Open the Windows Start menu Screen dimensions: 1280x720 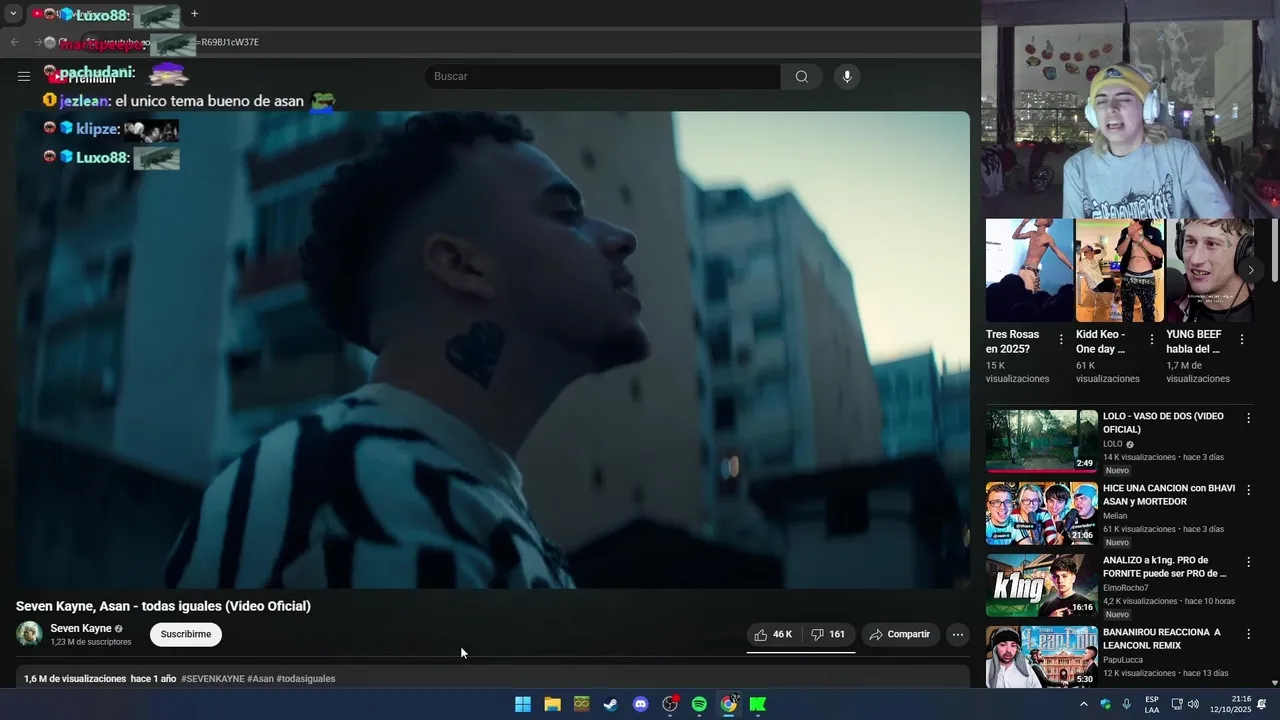pos(522,704)
